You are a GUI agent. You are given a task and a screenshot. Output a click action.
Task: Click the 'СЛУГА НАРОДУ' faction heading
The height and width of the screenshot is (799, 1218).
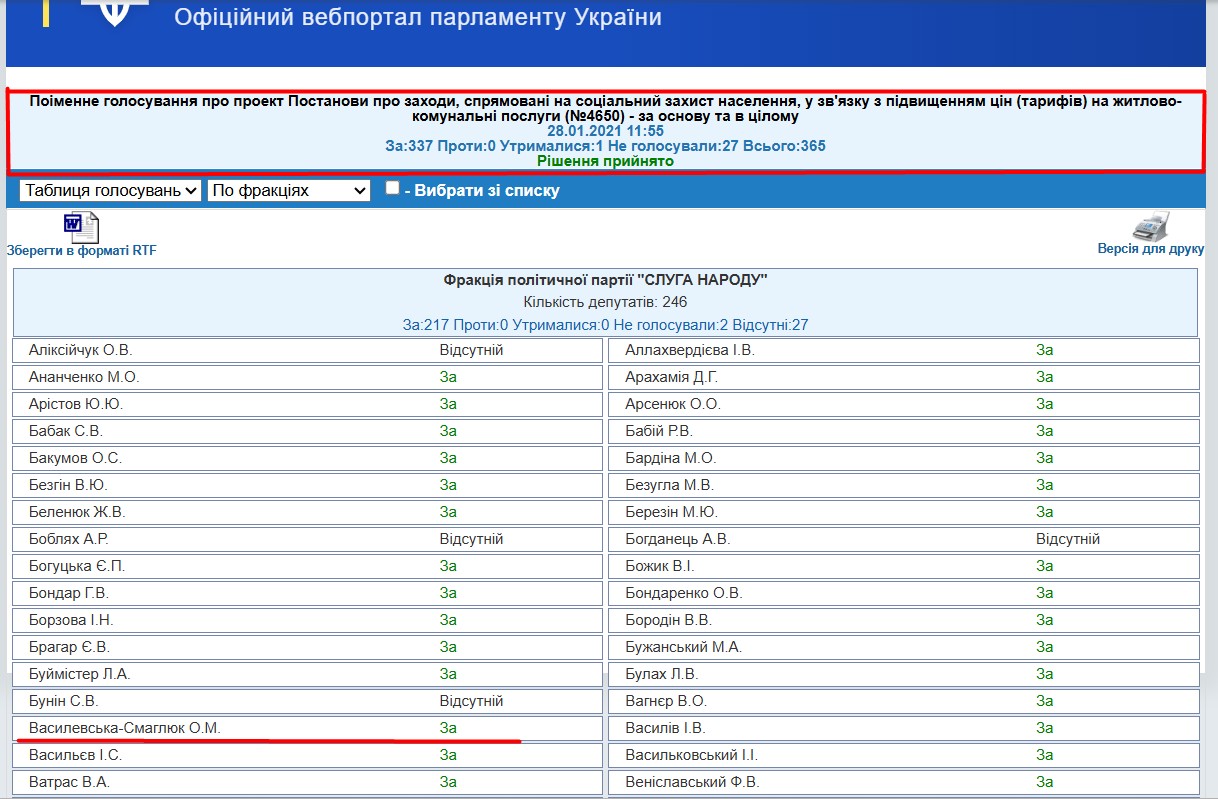point(606,280)
